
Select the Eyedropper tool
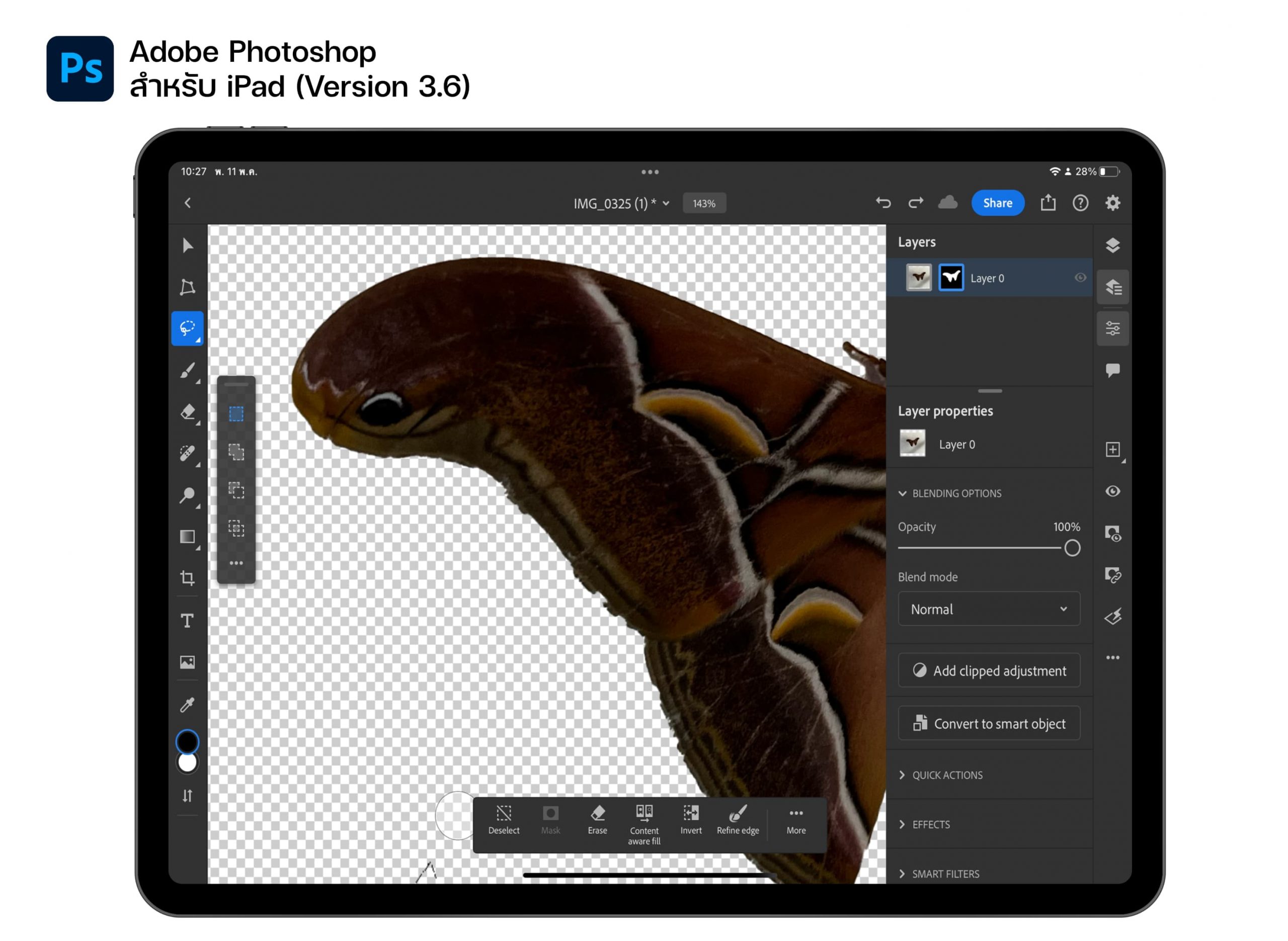pos(188,705)
